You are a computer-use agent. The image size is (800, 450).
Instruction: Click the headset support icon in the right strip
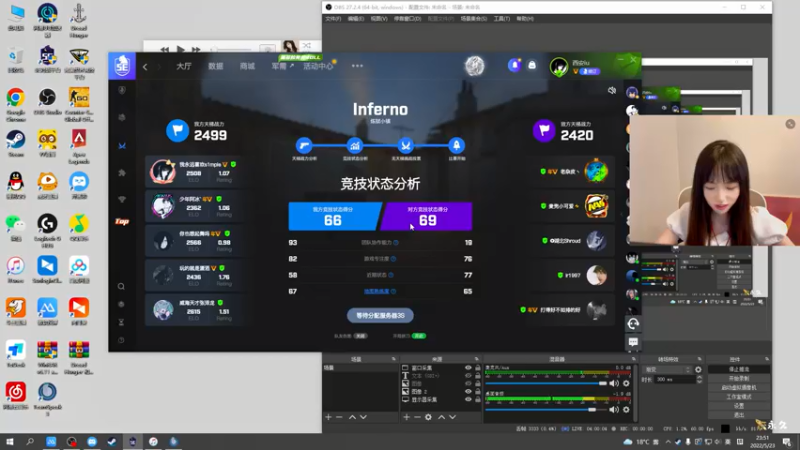(x=633, y=323)
